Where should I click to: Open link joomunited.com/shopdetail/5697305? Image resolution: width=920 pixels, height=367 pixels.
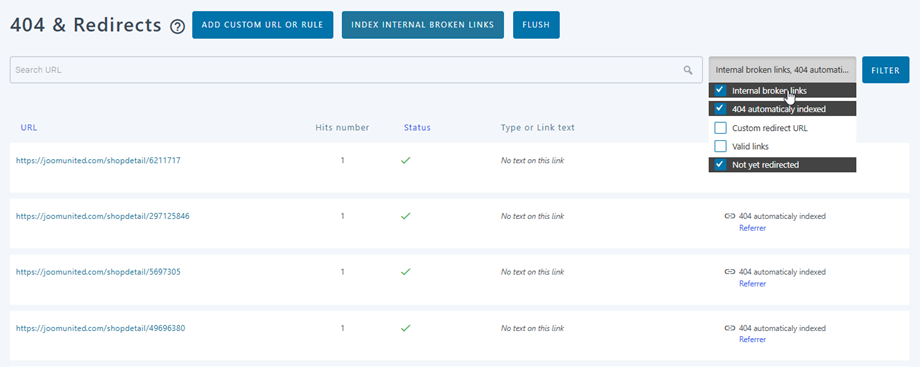(x=98, y=272)
